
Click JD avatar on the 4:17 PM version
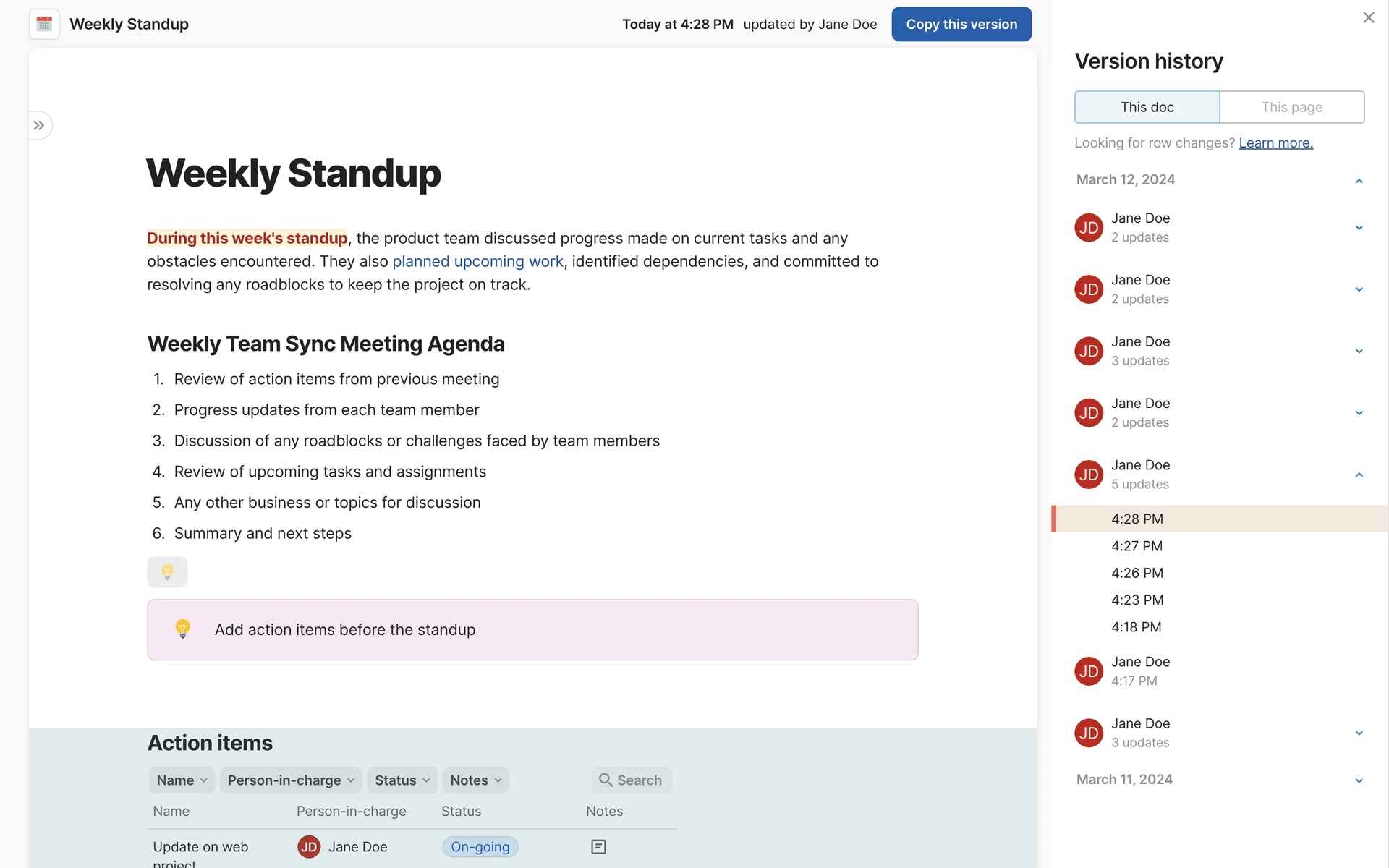1089,671
